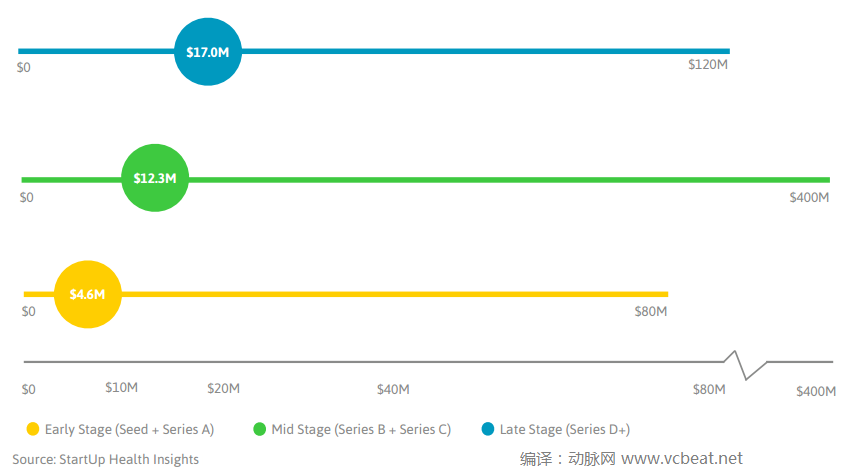Click the Source: StartUp Health Insights text

[x=105, y=460]
